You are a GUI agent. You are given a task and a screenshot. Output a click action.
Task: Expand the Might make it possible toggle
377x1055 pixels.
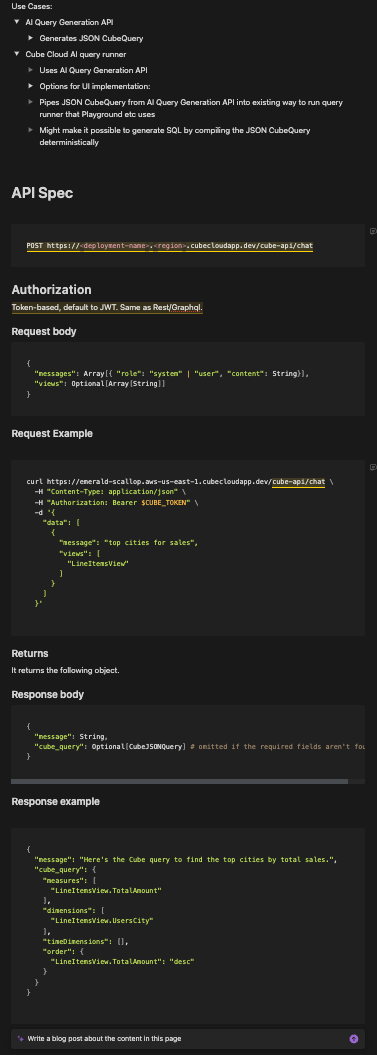(x=30, y=130)
